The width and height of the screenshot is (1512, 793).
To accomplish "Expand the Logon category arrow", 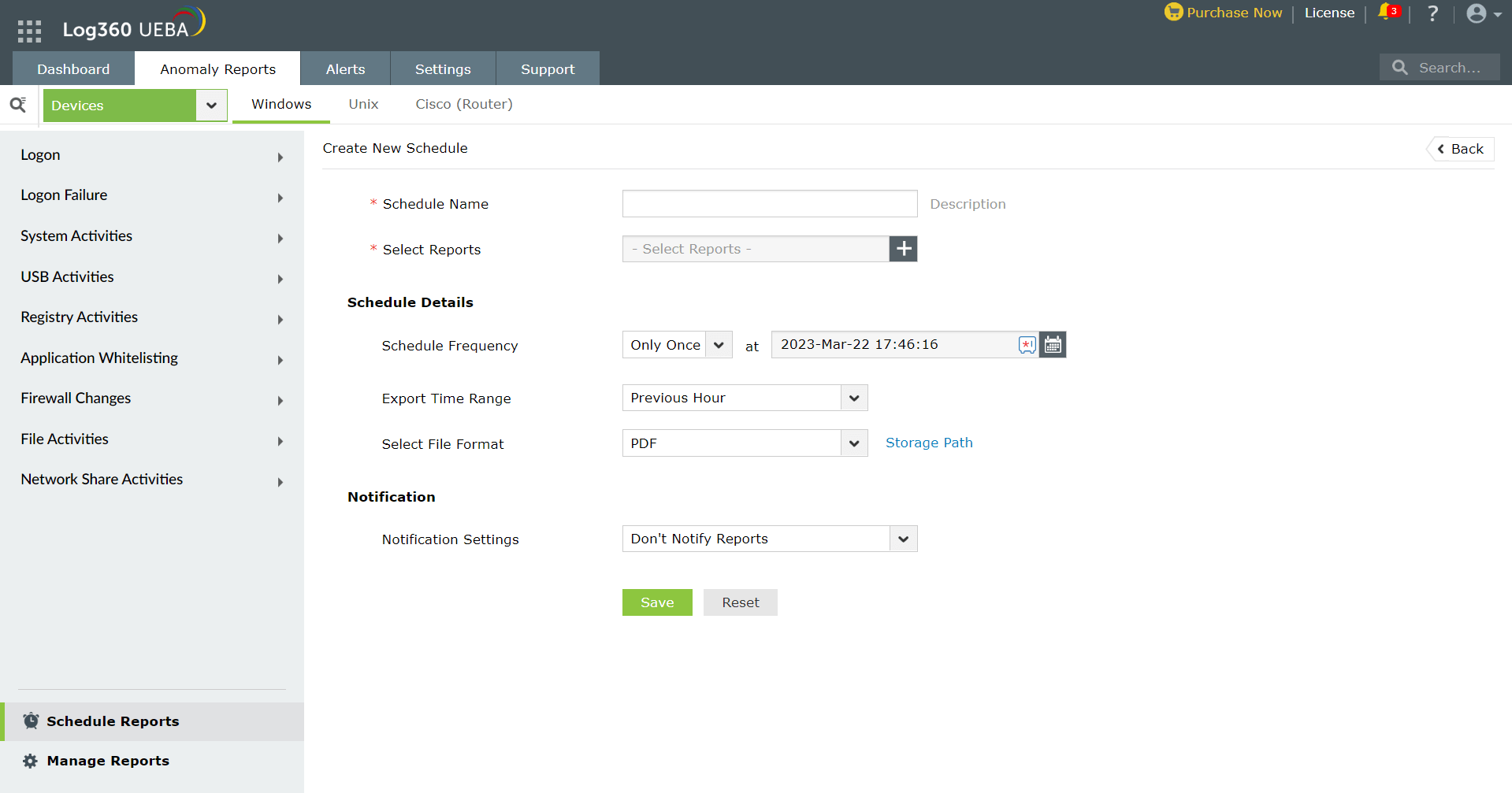I will click(280, 157).
